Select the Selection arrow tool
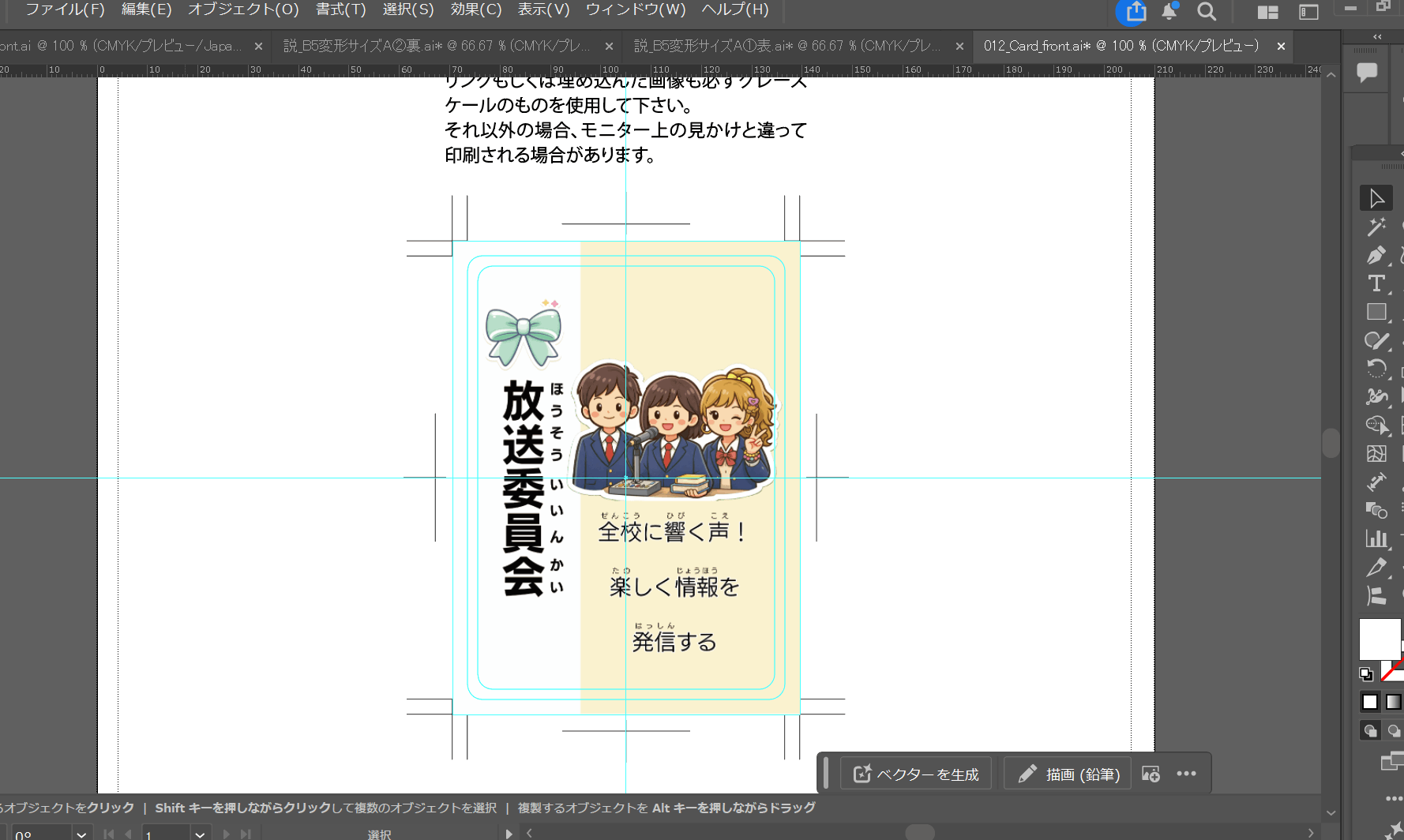The height and width of the screenshot is (840, 1404). [1376, 198]
